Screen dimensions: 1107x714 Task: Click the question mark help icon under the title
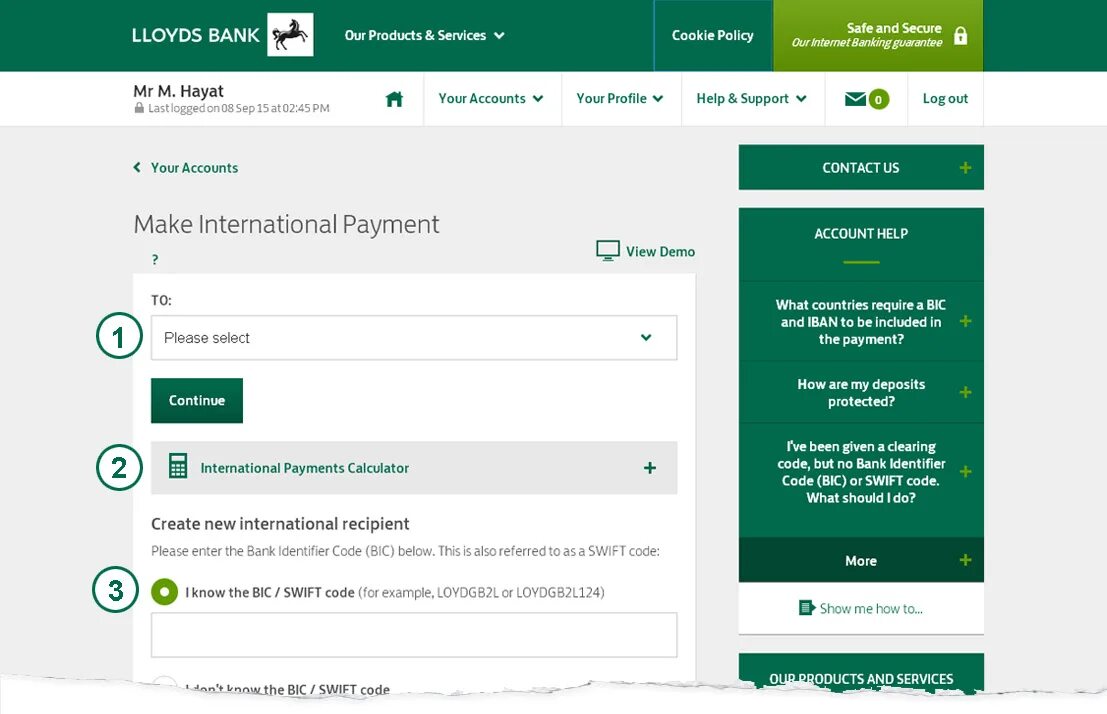(x=155, y=260)
